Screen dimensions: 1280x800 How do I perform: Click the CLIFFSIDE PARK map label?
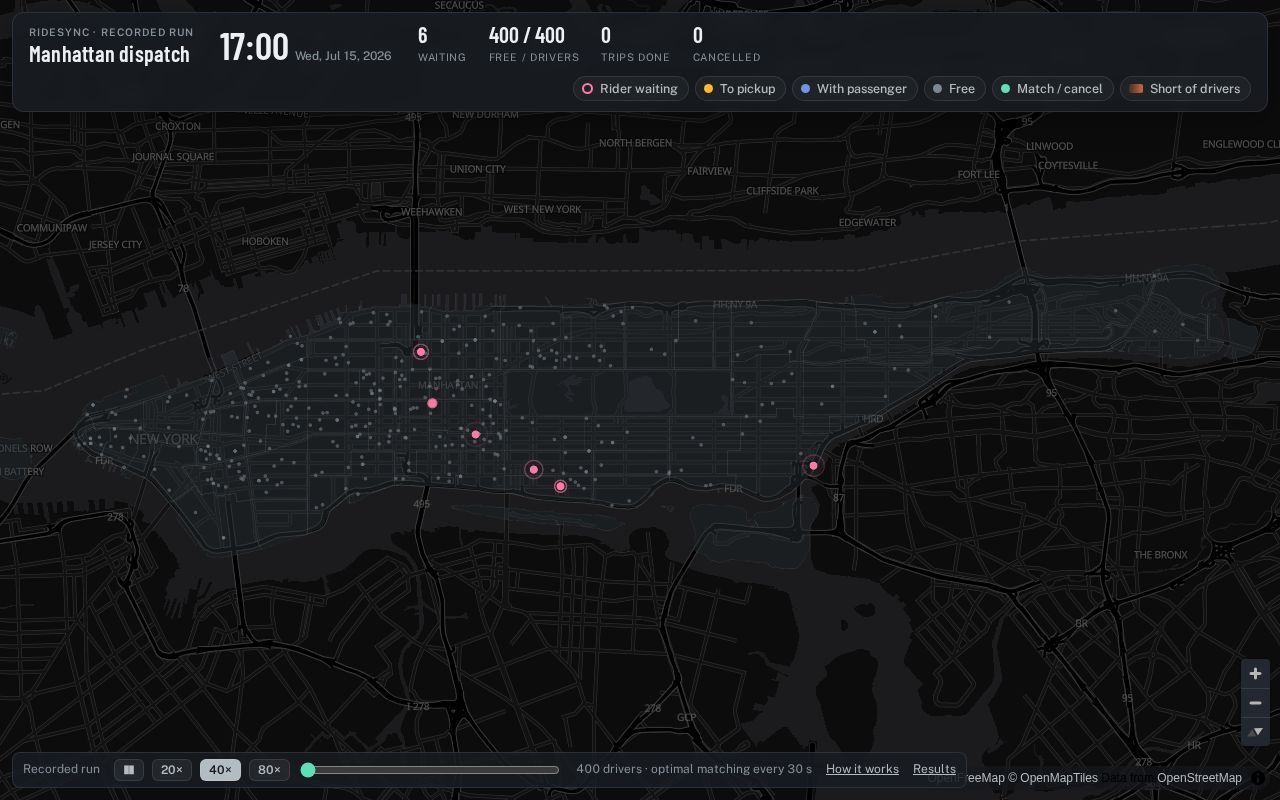(x=782, y=190)
